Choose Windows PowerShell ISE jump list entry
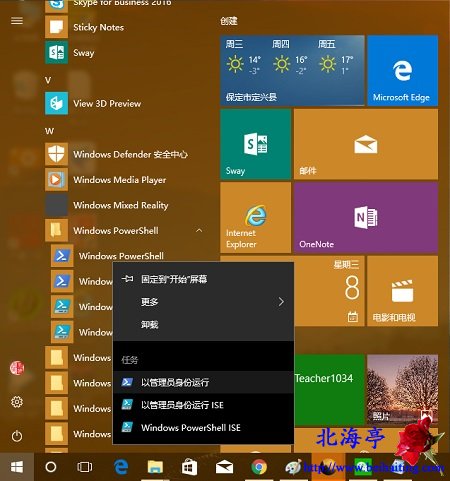The height and width of the screenshot is (481, 450). pos(203,427)
